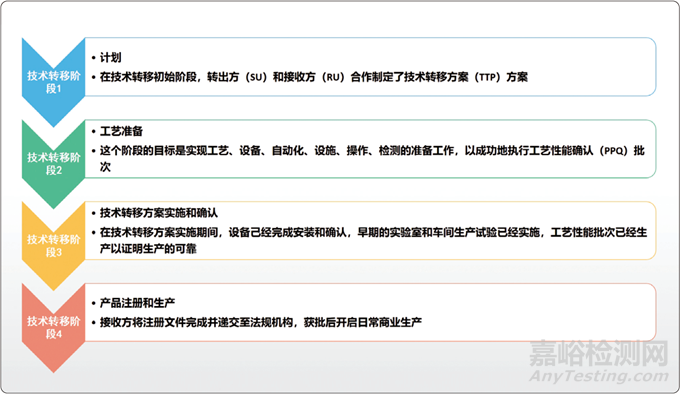Select the 工艺准备 bullet heading
680x394 pixels.
click(x=121, y=131)
